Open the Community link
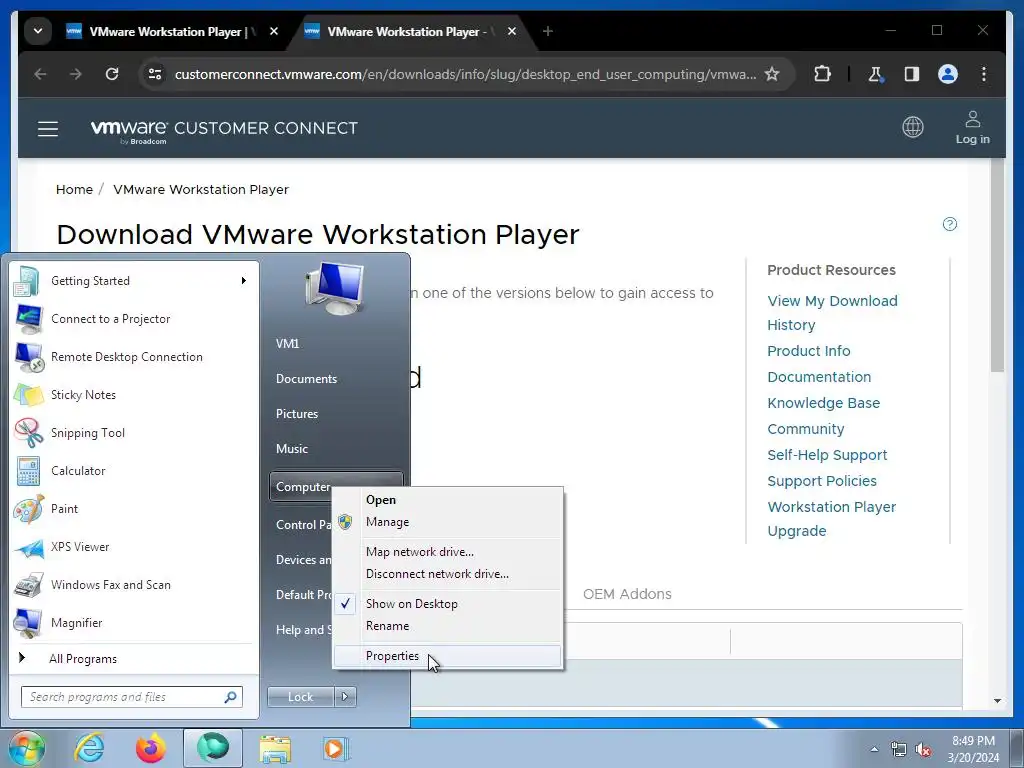This screenshot has height=768, width=1024. pos(806,429)
